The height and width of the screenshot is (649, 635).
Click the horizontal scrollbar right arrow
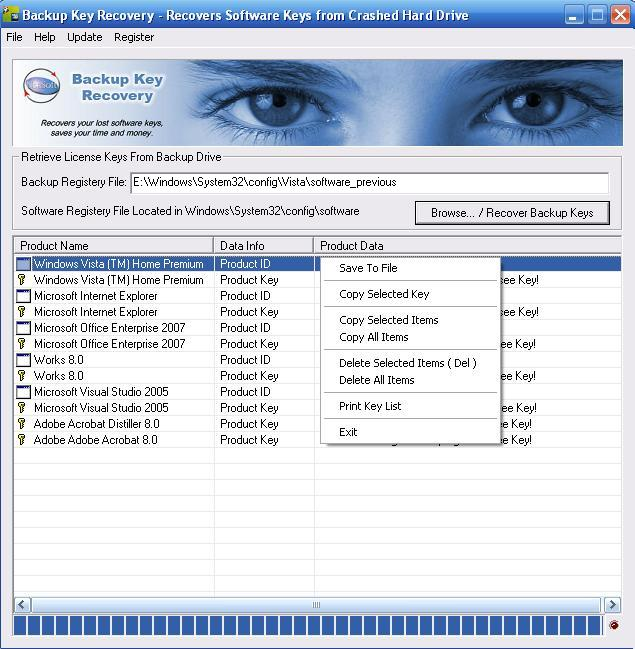click(x=612, y=605)
